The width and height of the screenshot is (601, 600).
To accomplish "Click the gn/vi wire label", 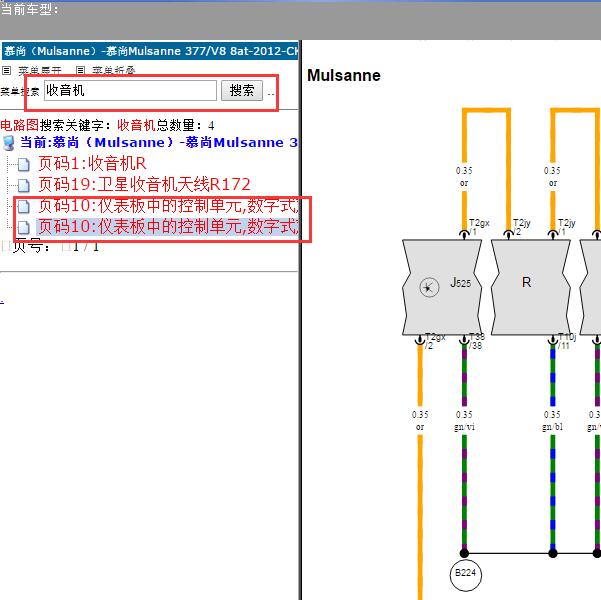I will pyautogui.click(x=464, y=427).
